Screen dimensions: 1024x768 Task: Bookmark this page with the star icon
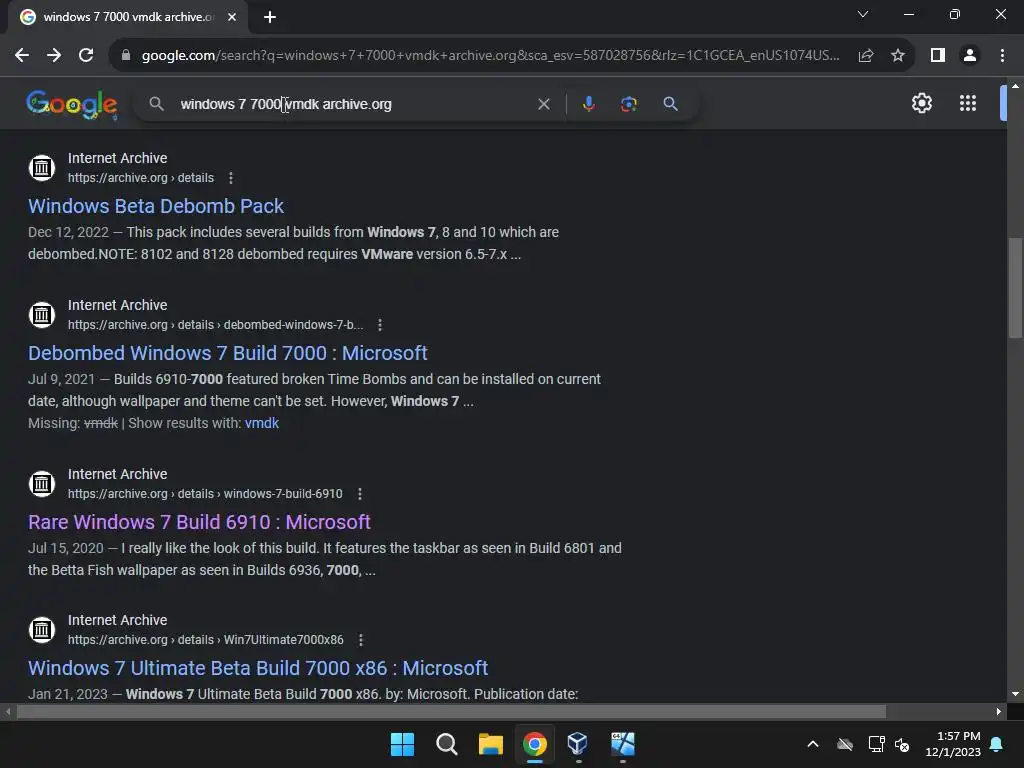click(x=898, y=56)
